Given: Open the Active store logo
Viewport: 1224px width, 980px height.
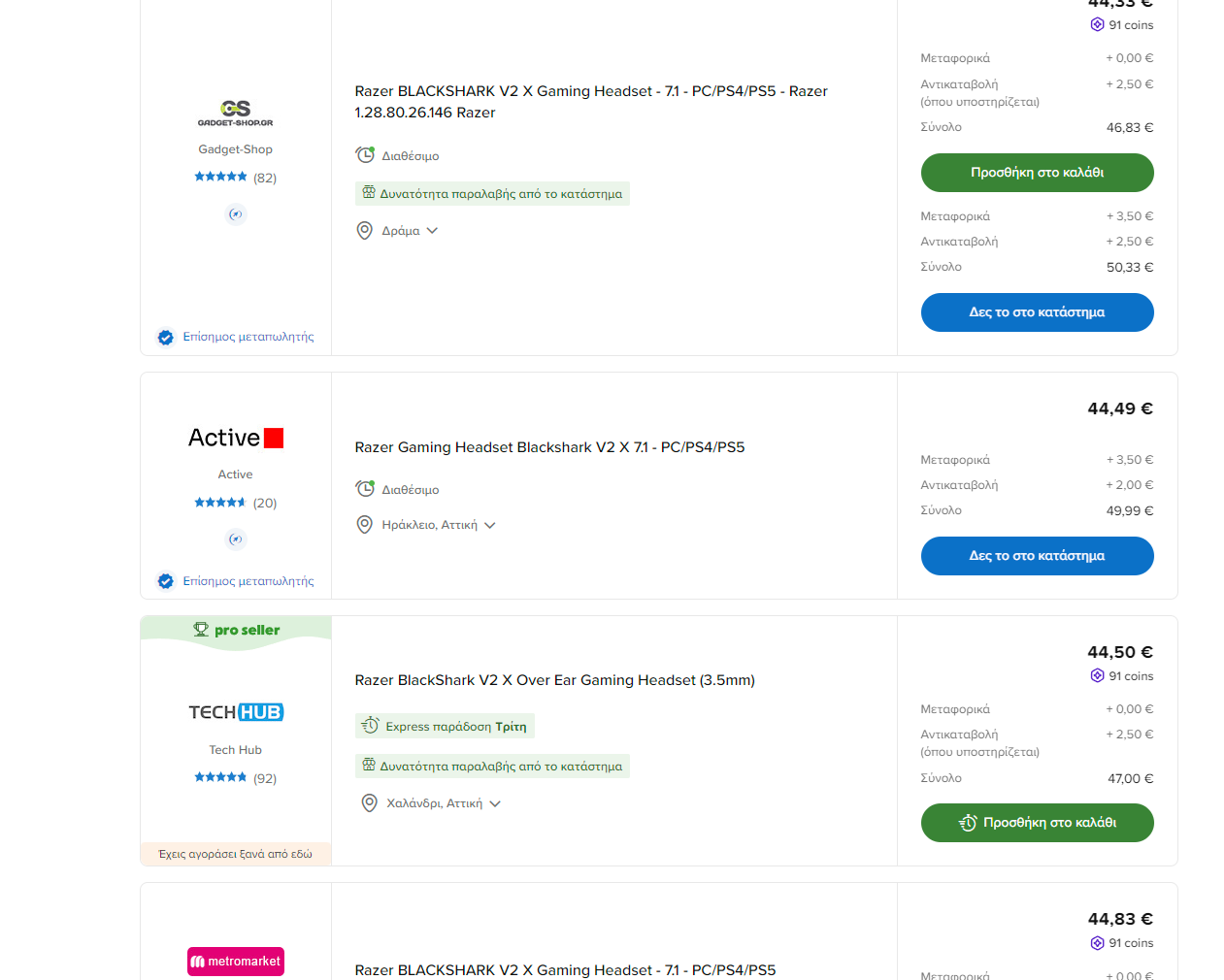Looking at the screenshot, I should point(236,438).
